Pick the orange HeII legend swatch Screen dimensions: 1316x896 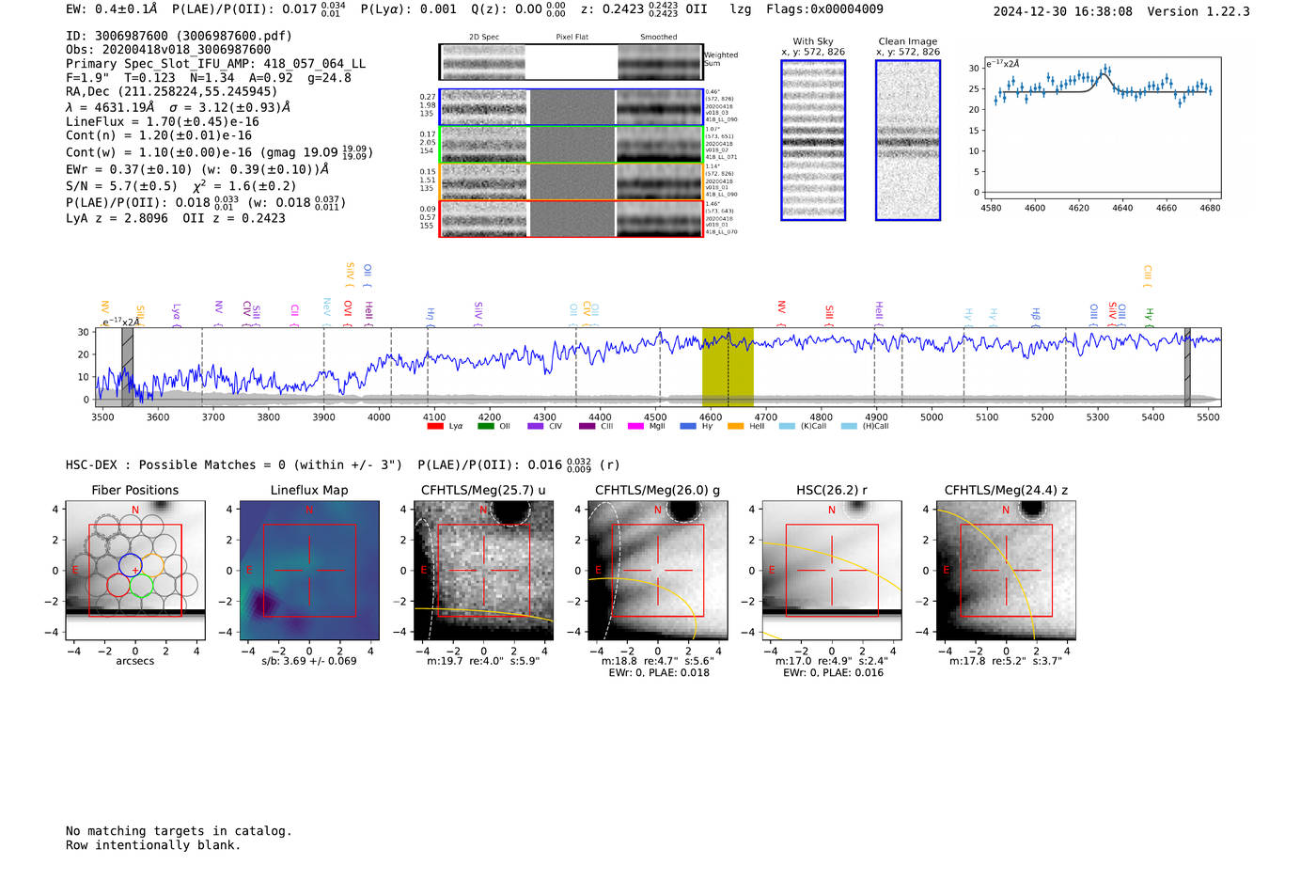click(736, 426)
